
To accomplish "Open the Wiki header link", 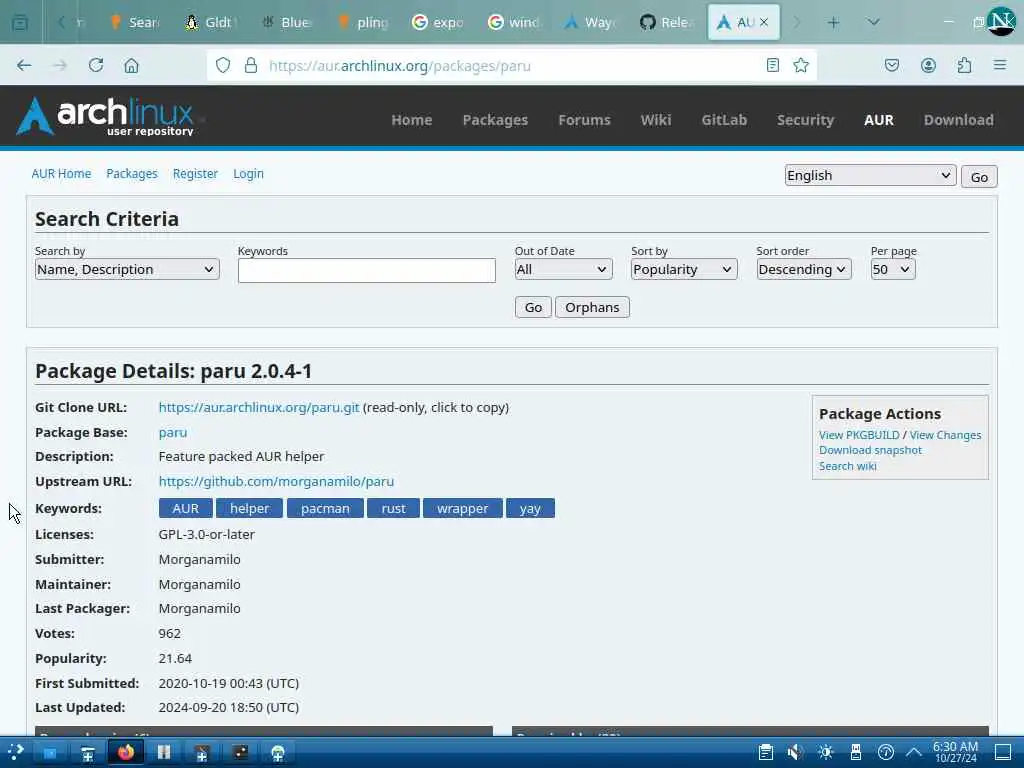I will (656, 120).
